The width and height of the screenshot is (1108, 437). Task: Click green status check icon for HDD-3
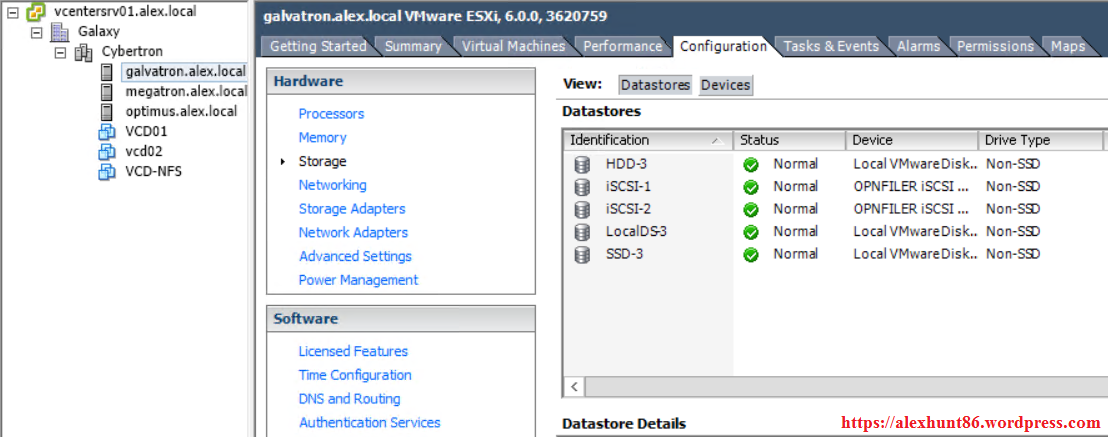[751, 165]
